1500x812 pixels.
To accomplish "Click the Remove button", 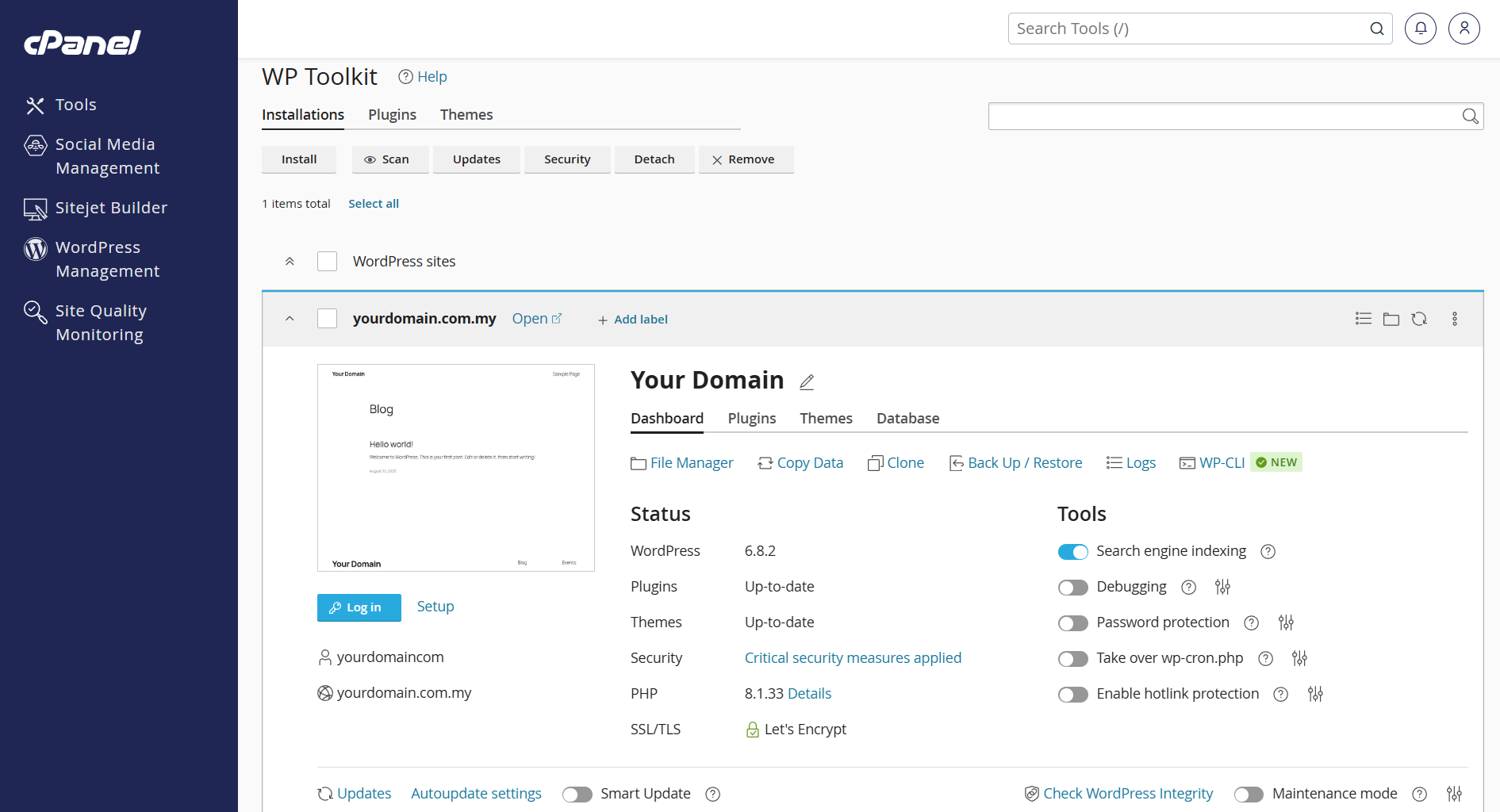I will point(746,159).
